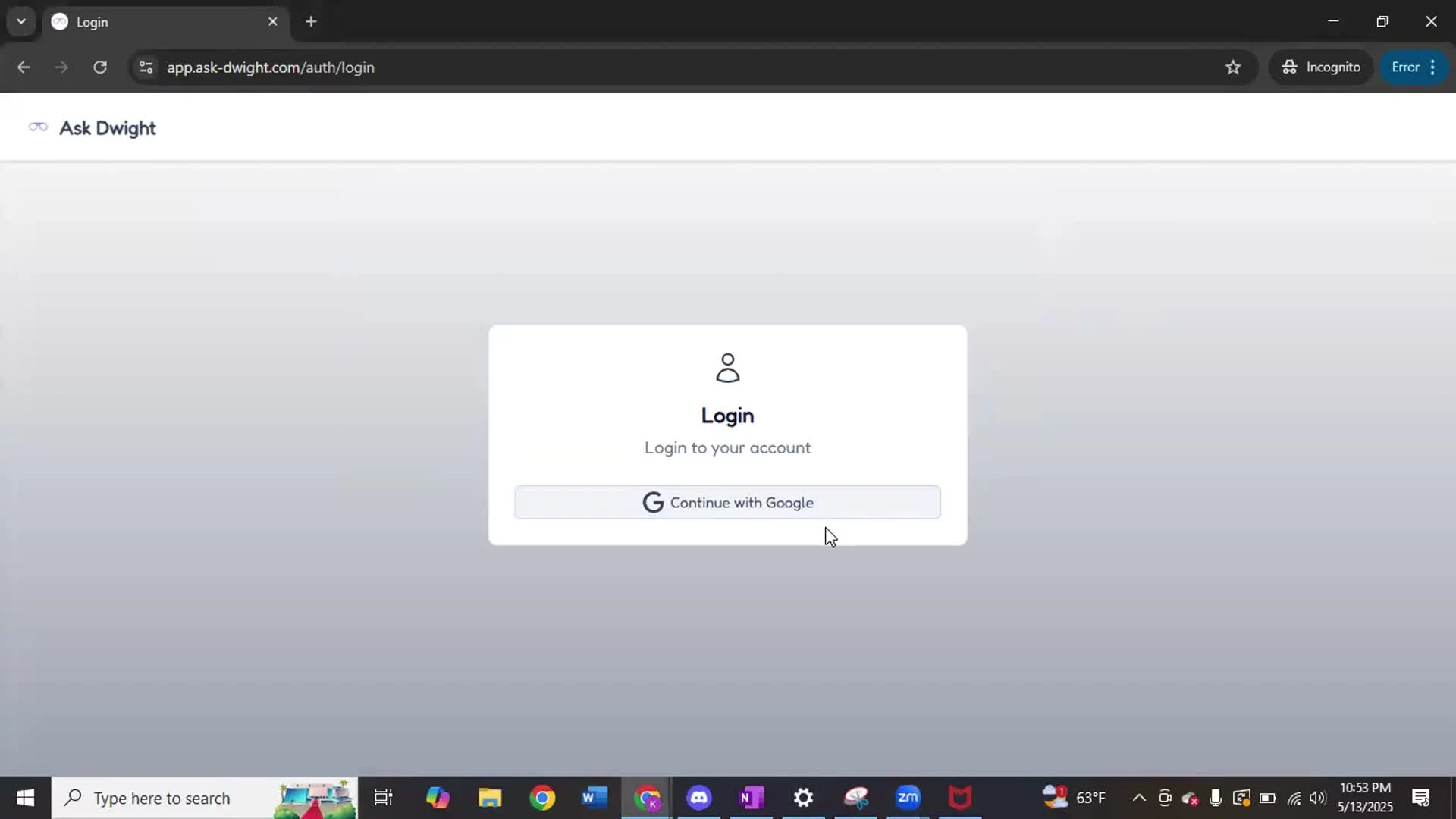Image resolution: width=1456 pixels, height=819 pixels.
Task: Open network Wi-Fi tray icon
Action: (1294, 798)
